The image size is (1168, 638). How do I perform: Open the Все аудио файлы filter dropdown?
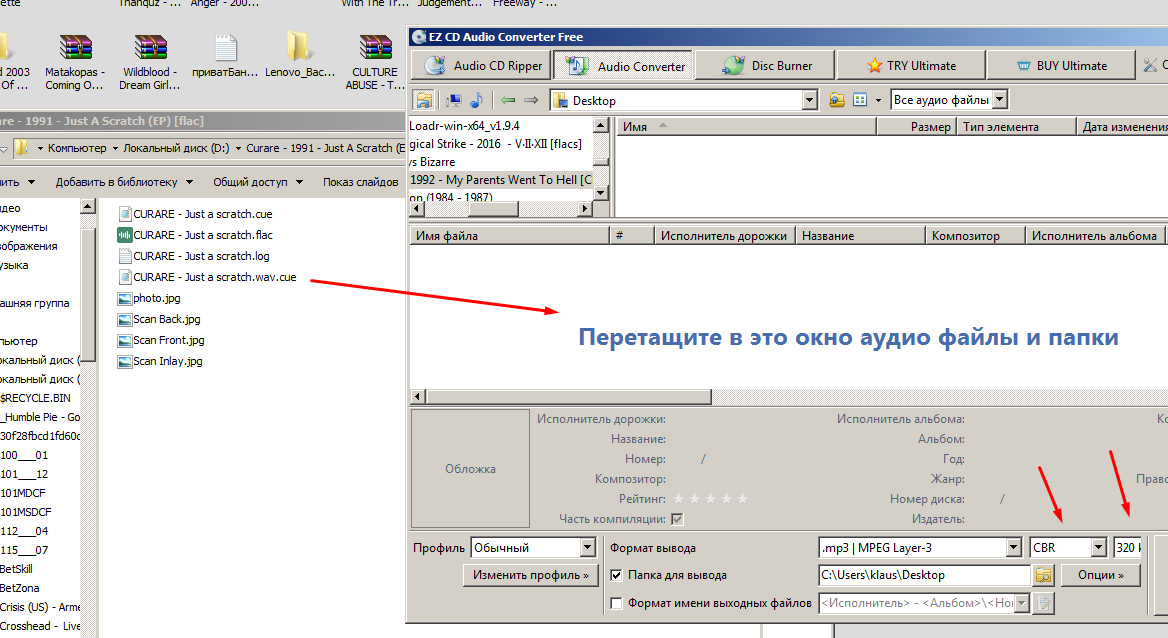[x=1000, y=99]
